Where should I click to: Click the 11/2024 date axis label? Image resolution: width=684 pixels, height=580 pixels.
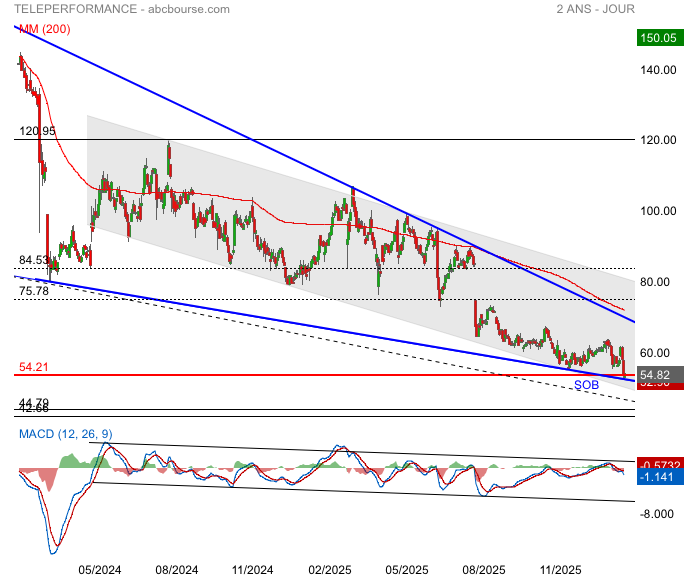(253, 570)
